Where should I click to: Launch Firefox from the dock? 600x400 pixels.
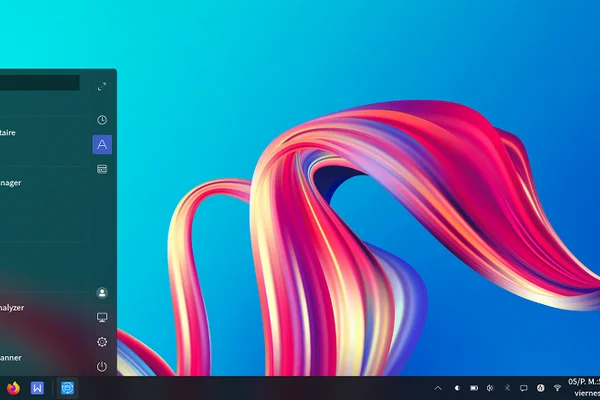13,388
